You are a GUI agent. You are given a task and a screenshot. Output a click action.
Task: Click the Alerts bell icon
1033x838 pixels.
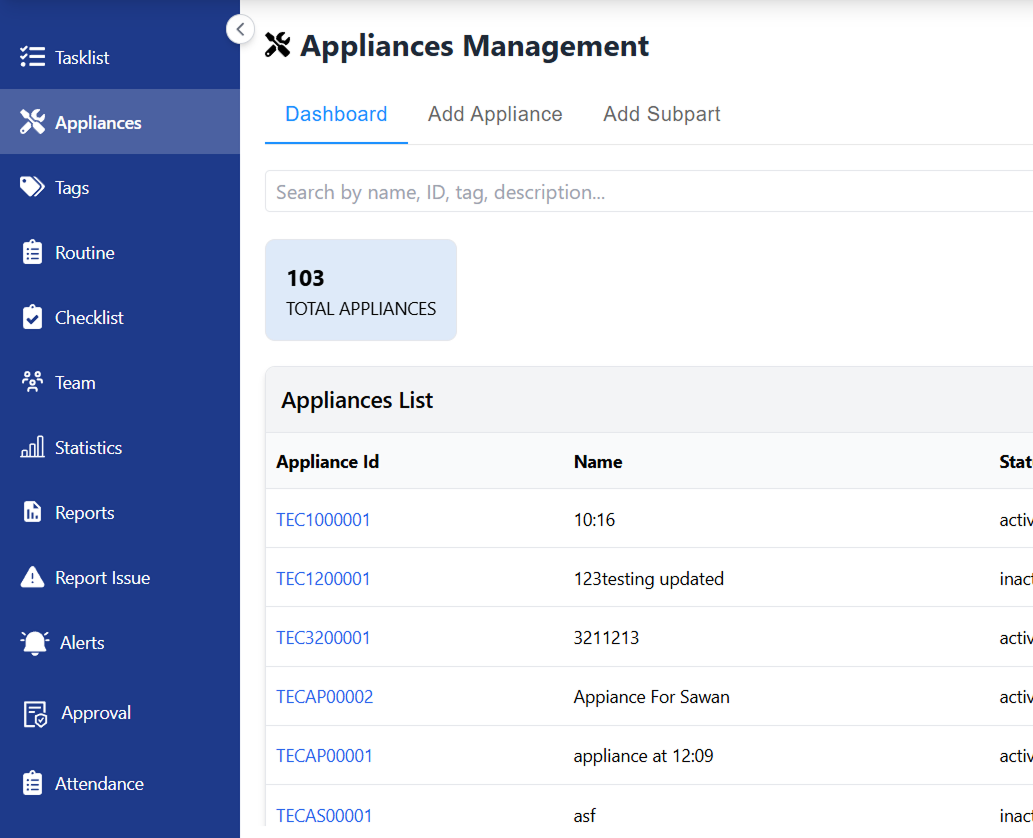35,642
